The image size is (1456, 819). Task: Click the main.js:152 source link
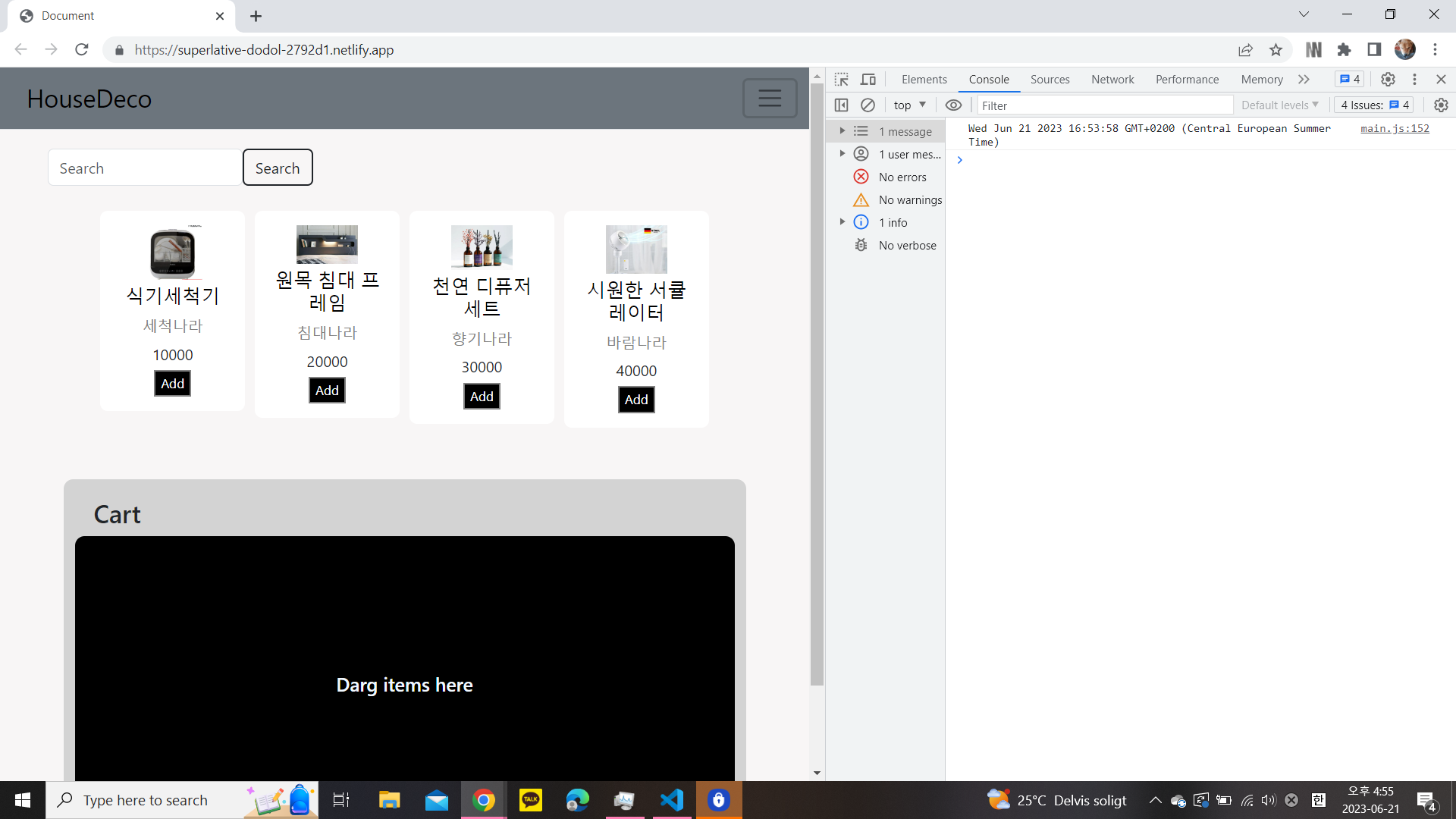click(1395, 128)
